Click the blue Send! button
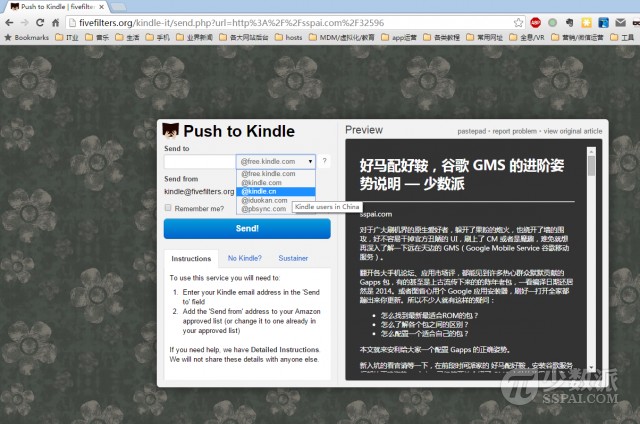 [247, 229]
